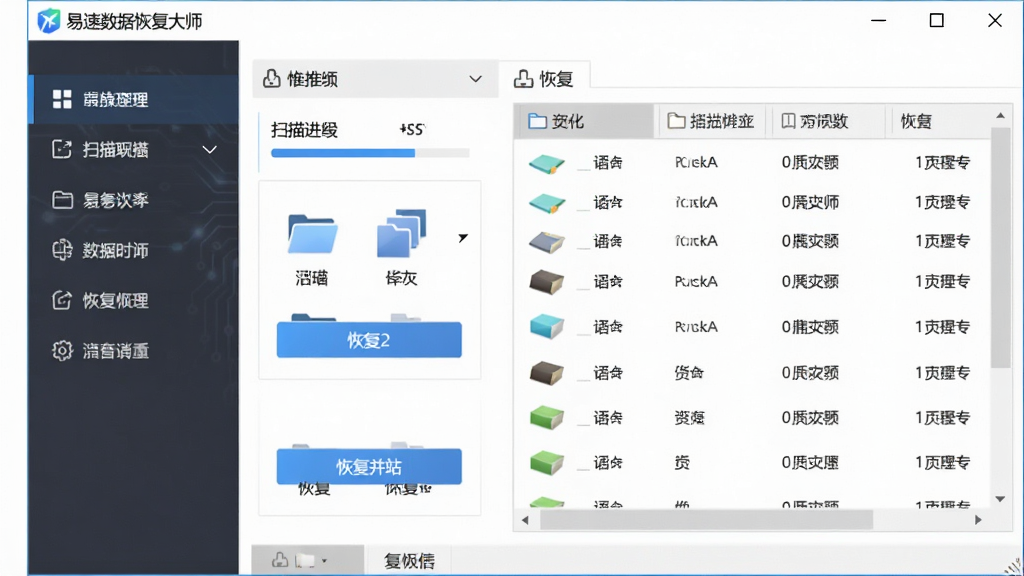Click the vertical scrollbar thumb of the table
The height and width of the screenshot is (576, 1024).
(1000, 248)
